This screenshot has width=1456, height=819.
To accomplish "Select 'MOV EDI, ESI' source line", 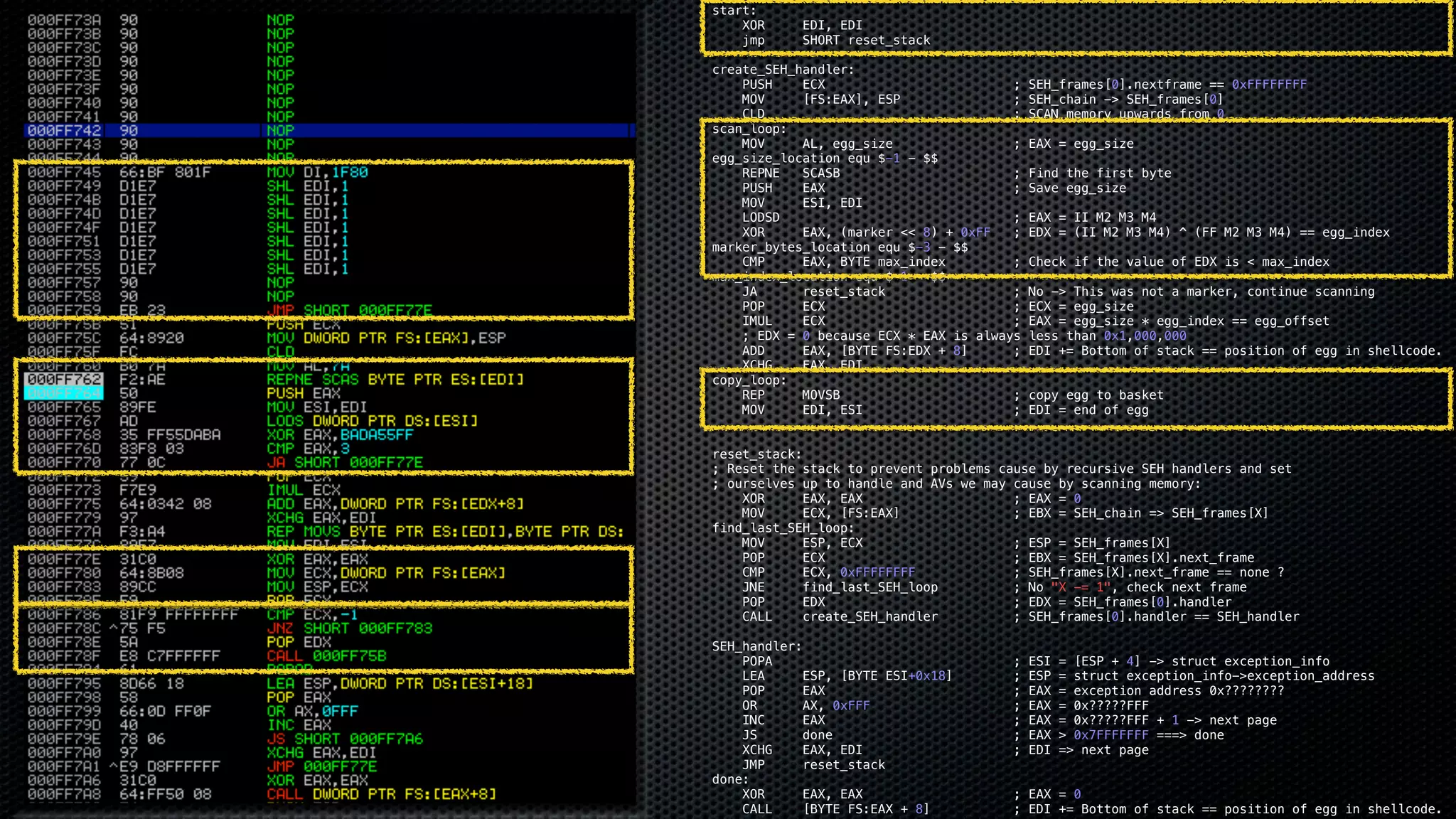I will (803, 410).
